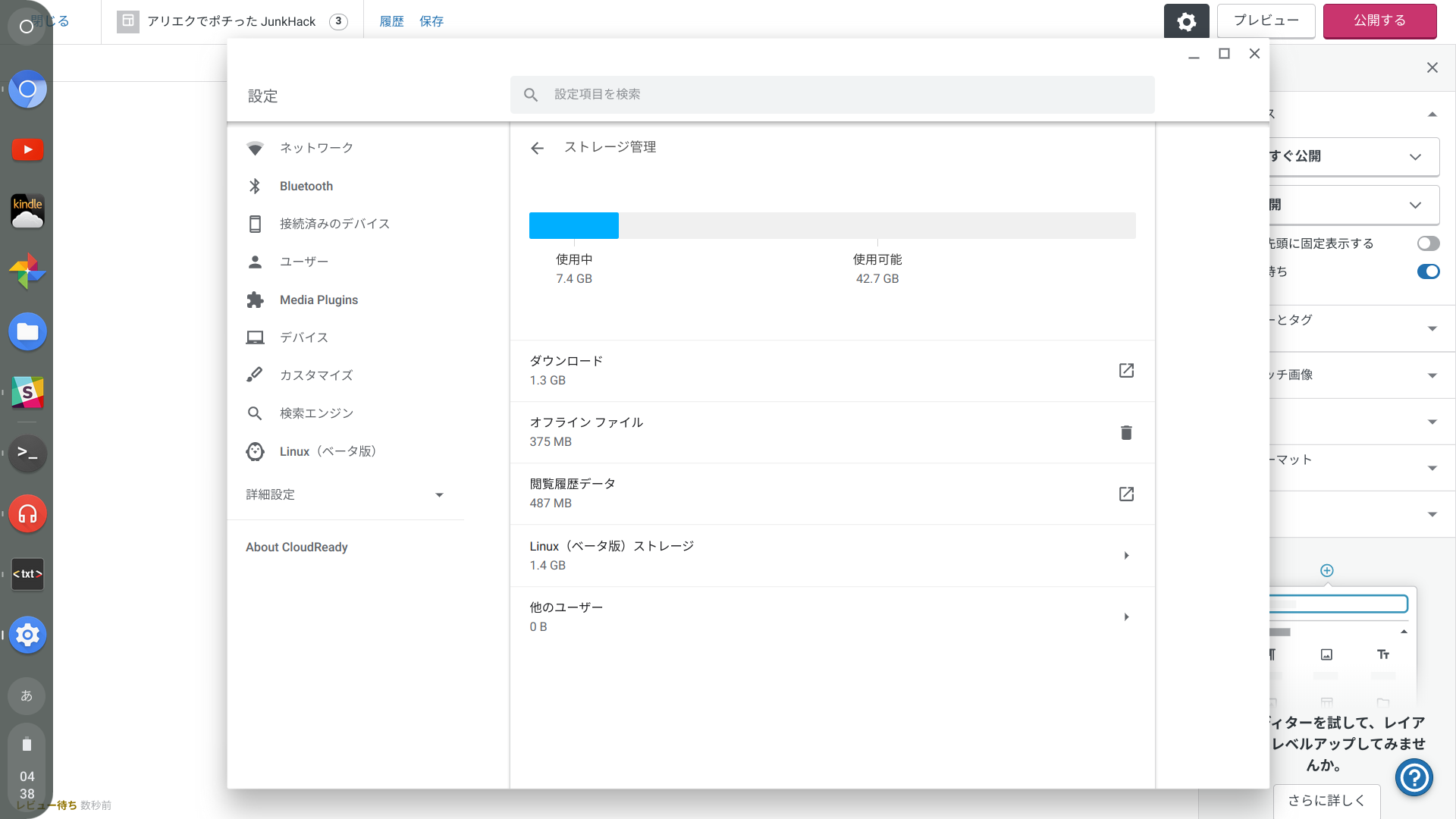1456x819 pixels.
Task: Click the back arrow beside ストレージ管理
Action: 537,148
